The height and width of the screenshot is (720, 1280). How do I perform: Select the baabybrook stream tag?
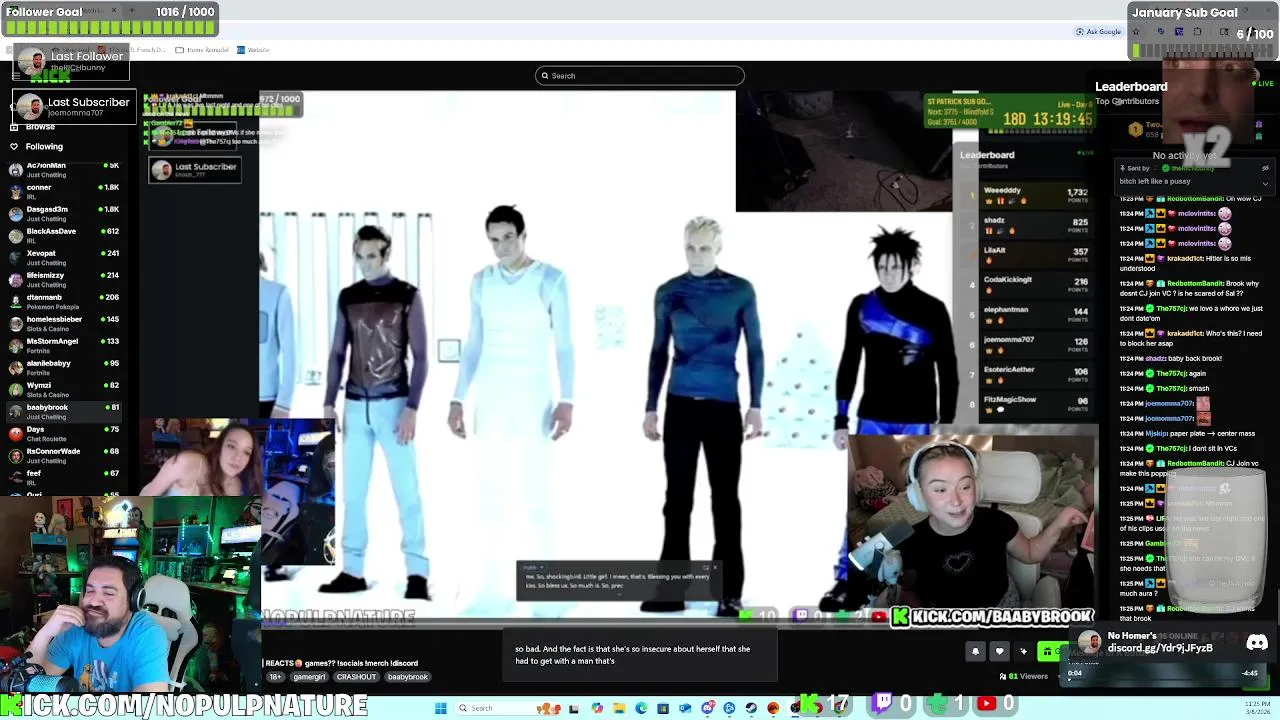pyautogui.click(x=407, y=677)
